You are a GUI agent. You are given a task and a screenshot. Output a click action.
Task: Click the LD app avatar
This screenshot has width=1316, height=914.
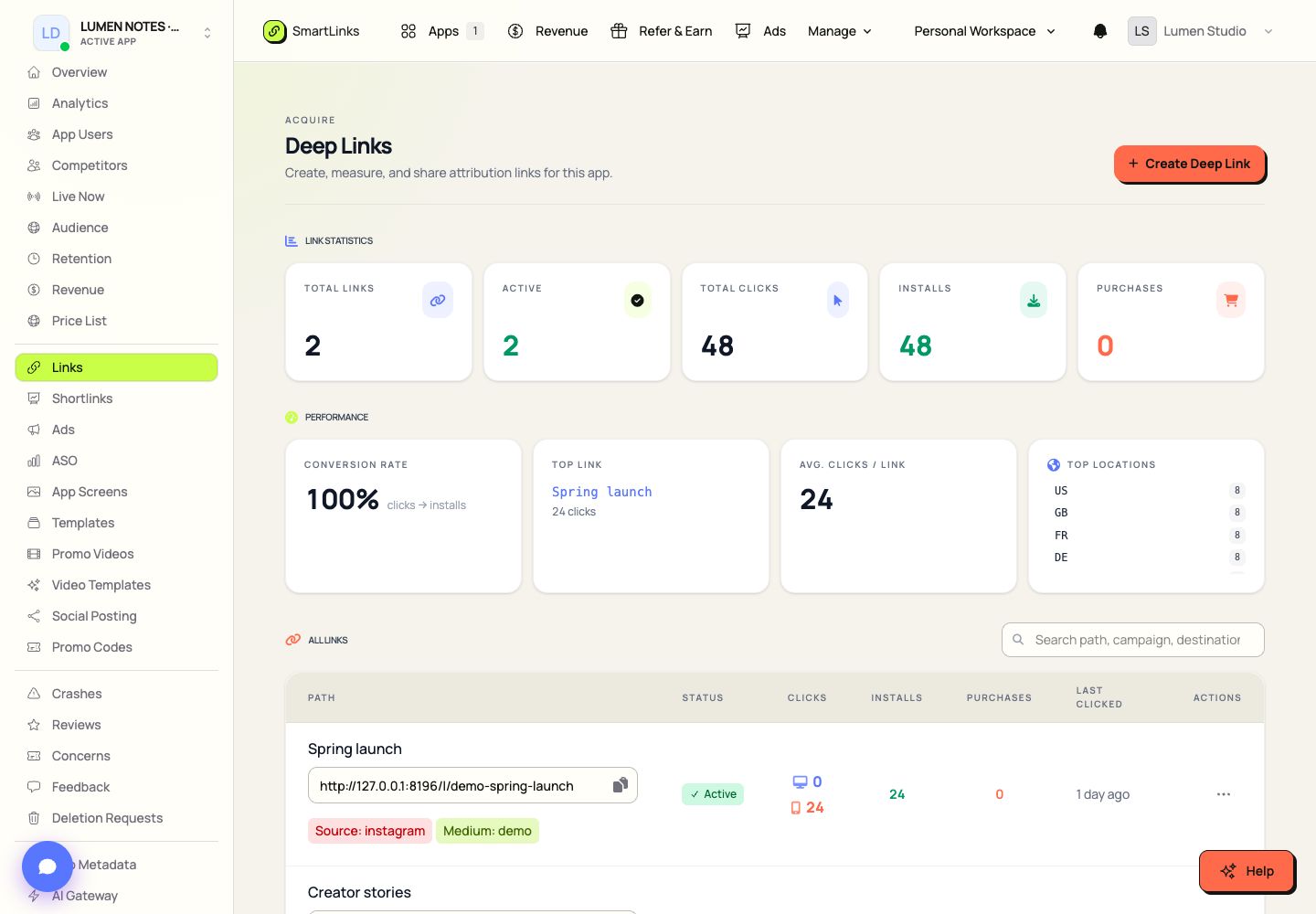51,33
